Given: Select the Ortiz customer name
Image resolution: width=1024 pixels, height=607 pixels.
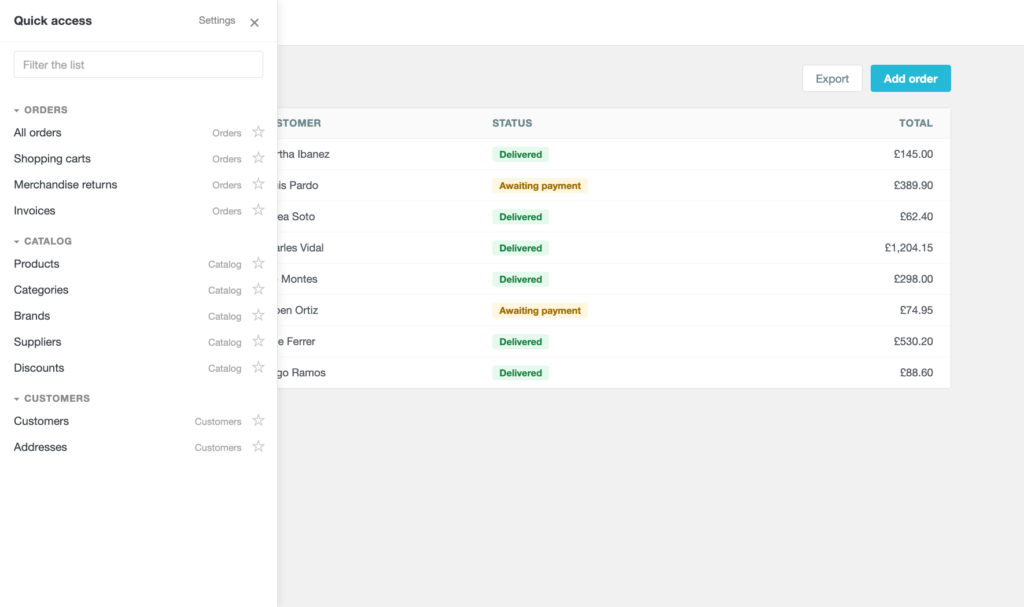Looking at the screenshot, I should click(x=298, y=310).
